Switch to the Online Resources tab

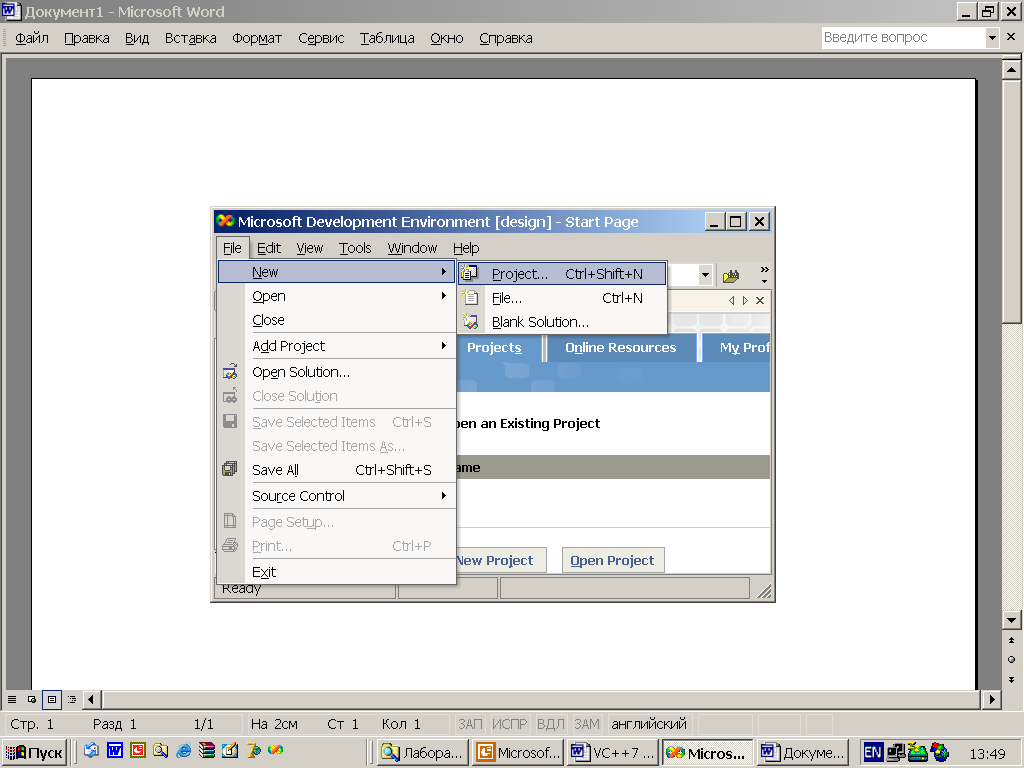tap(620, 347)
